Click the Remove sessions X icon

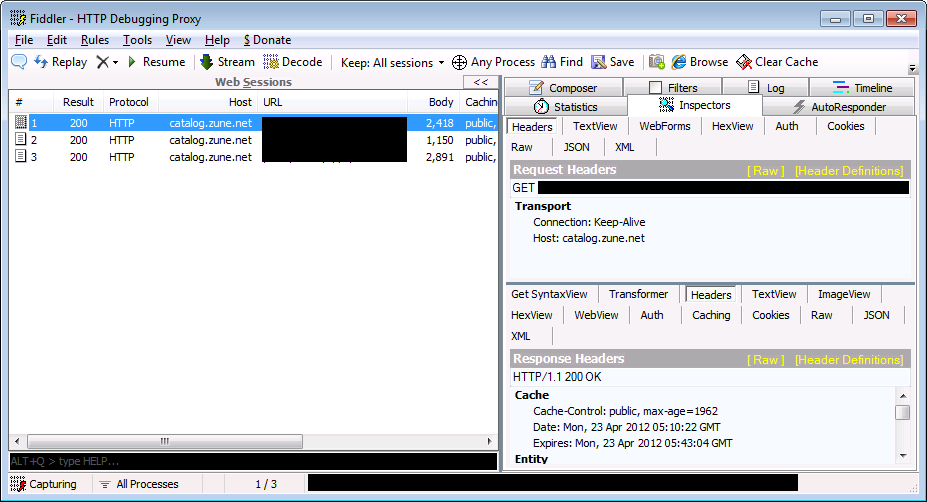tap(103, 61)
